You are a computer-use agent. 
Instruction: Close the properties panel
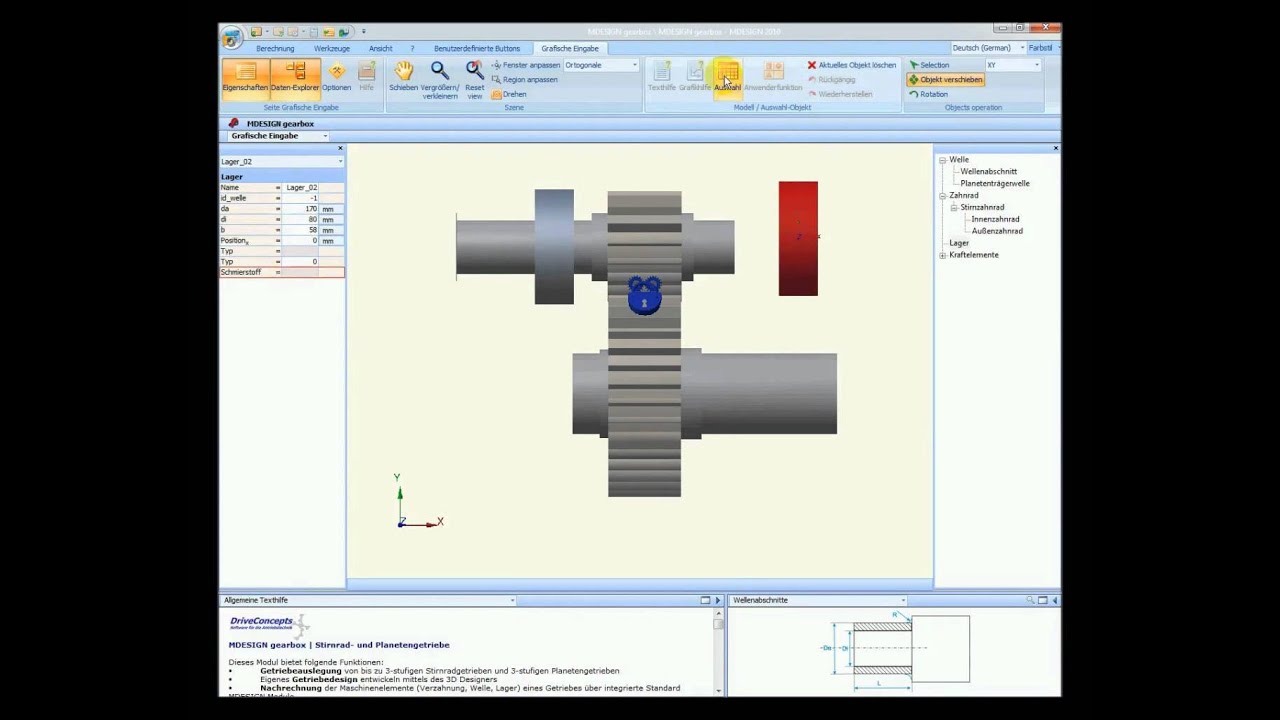pos(340,148)
